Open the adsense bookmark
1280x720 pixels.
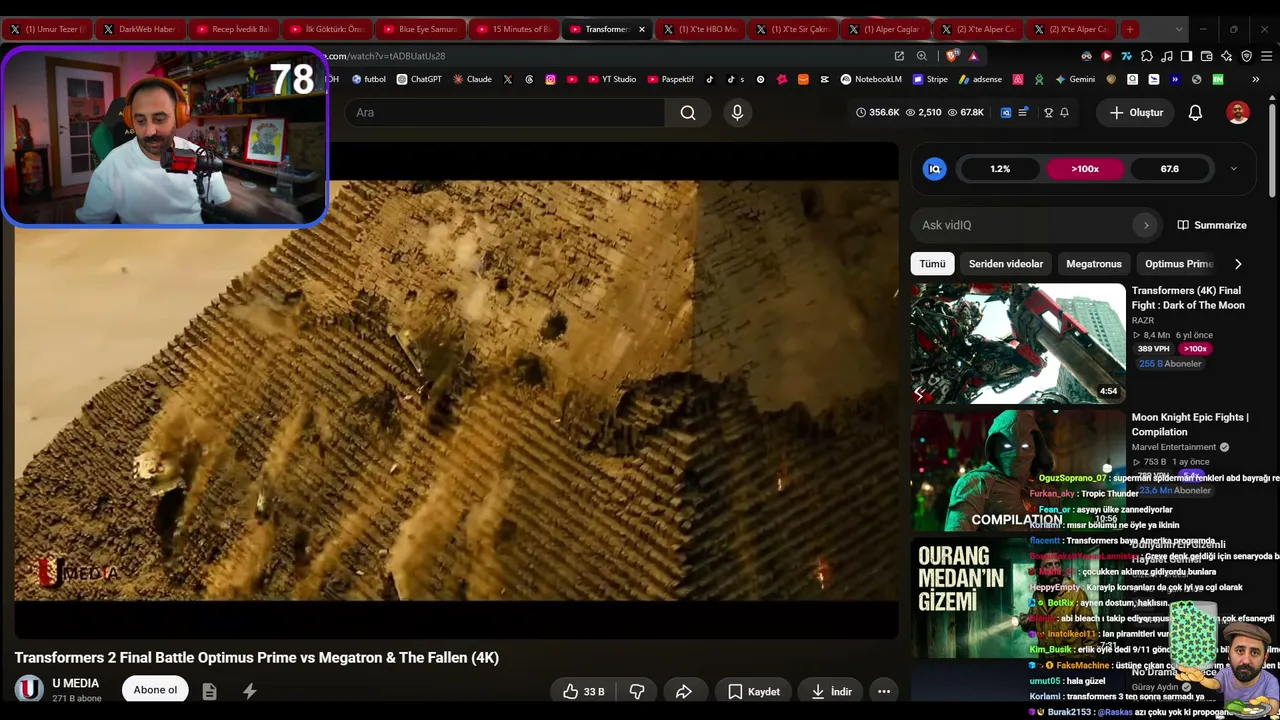point(980,79)
